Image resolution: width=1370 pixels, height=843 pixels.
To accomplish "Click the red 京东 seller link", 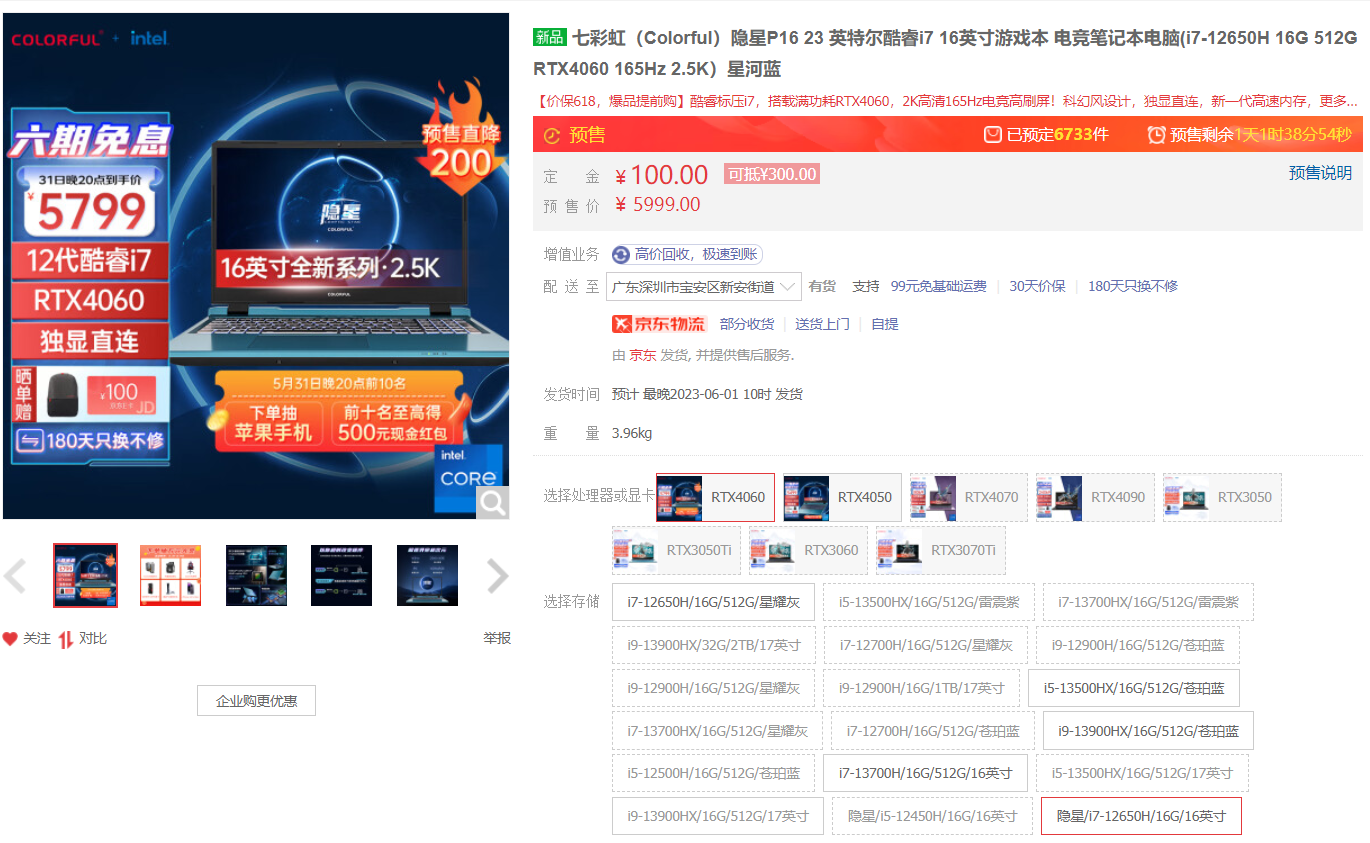I will [x=642, y=355].
